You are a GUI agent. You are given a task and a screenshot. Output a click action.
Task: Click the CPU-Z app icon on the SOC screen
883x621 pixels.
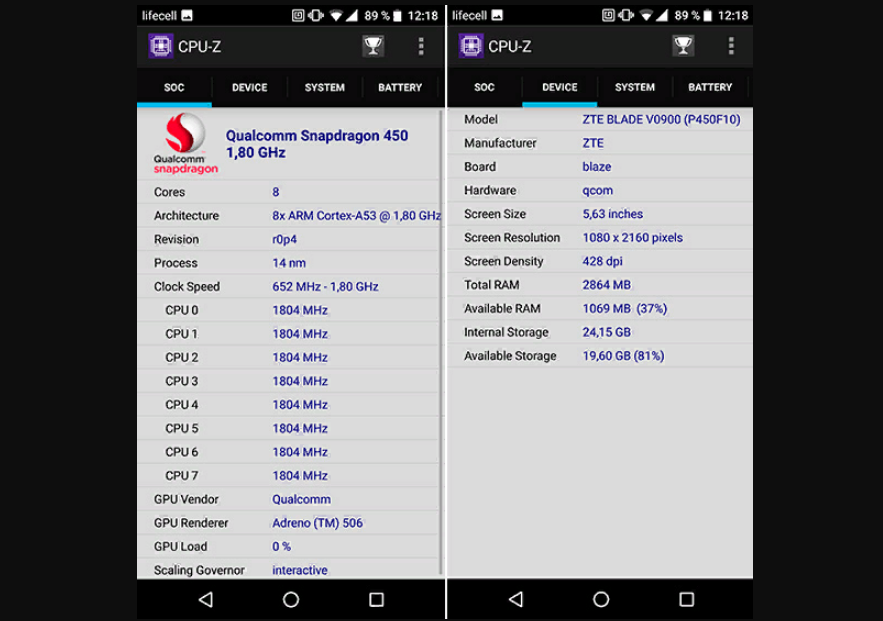pyautogui.click(x=161, y=46)
